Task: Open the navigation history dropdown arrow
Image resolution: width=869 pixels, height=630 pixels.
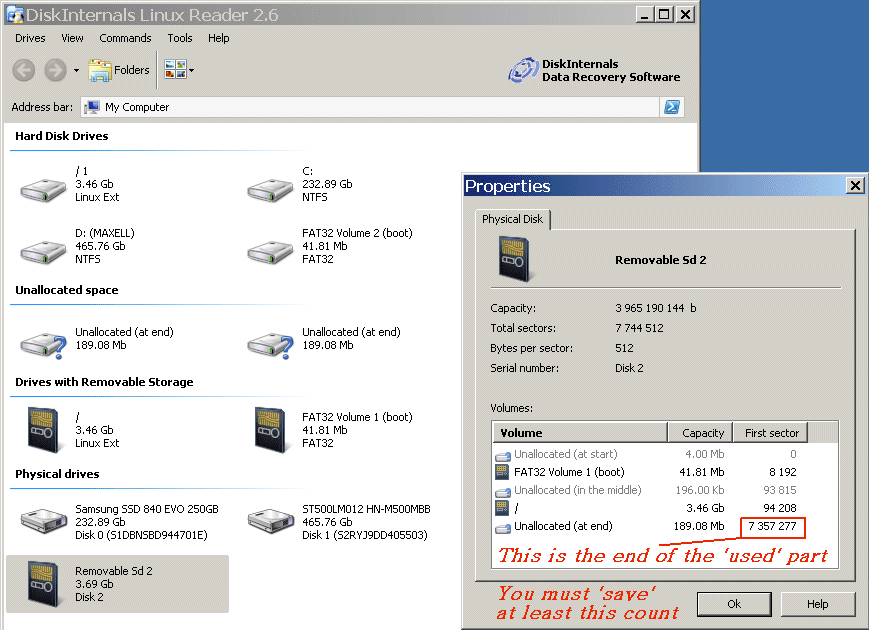Action: [x=76, y=70]
